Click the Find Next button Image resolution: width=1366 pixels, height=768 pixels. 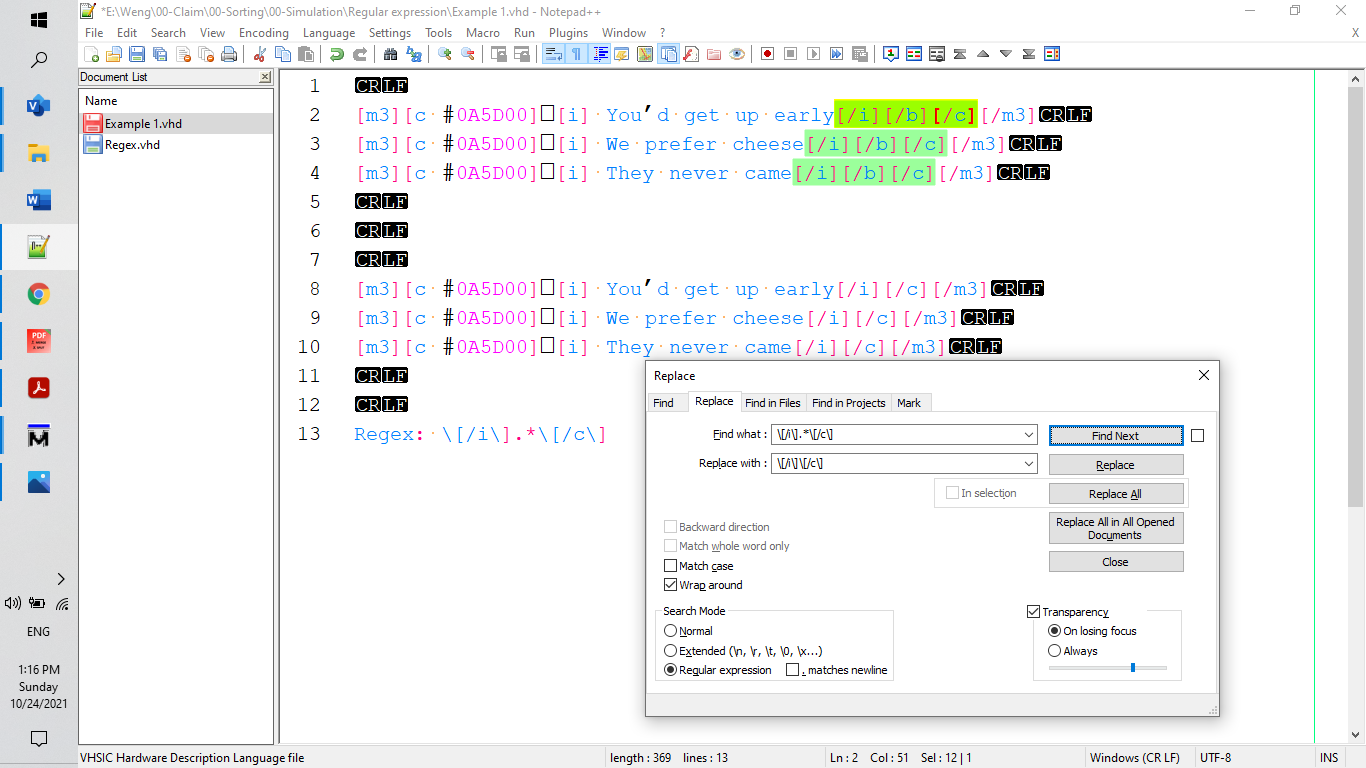pyautogui.click(x=1116, y=435)
